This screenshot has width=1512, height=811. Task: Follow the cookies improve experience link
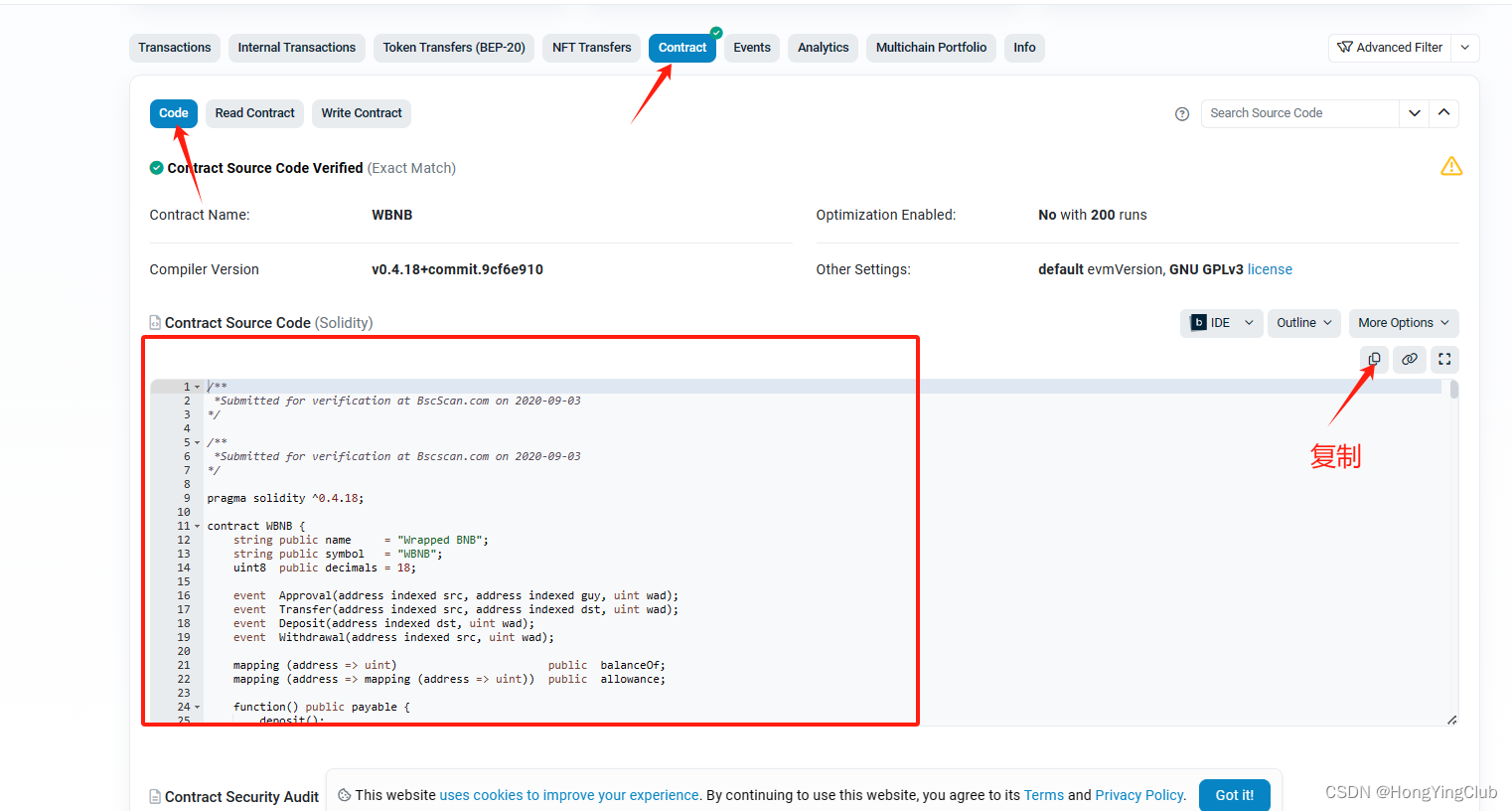[x=569, y=795]
